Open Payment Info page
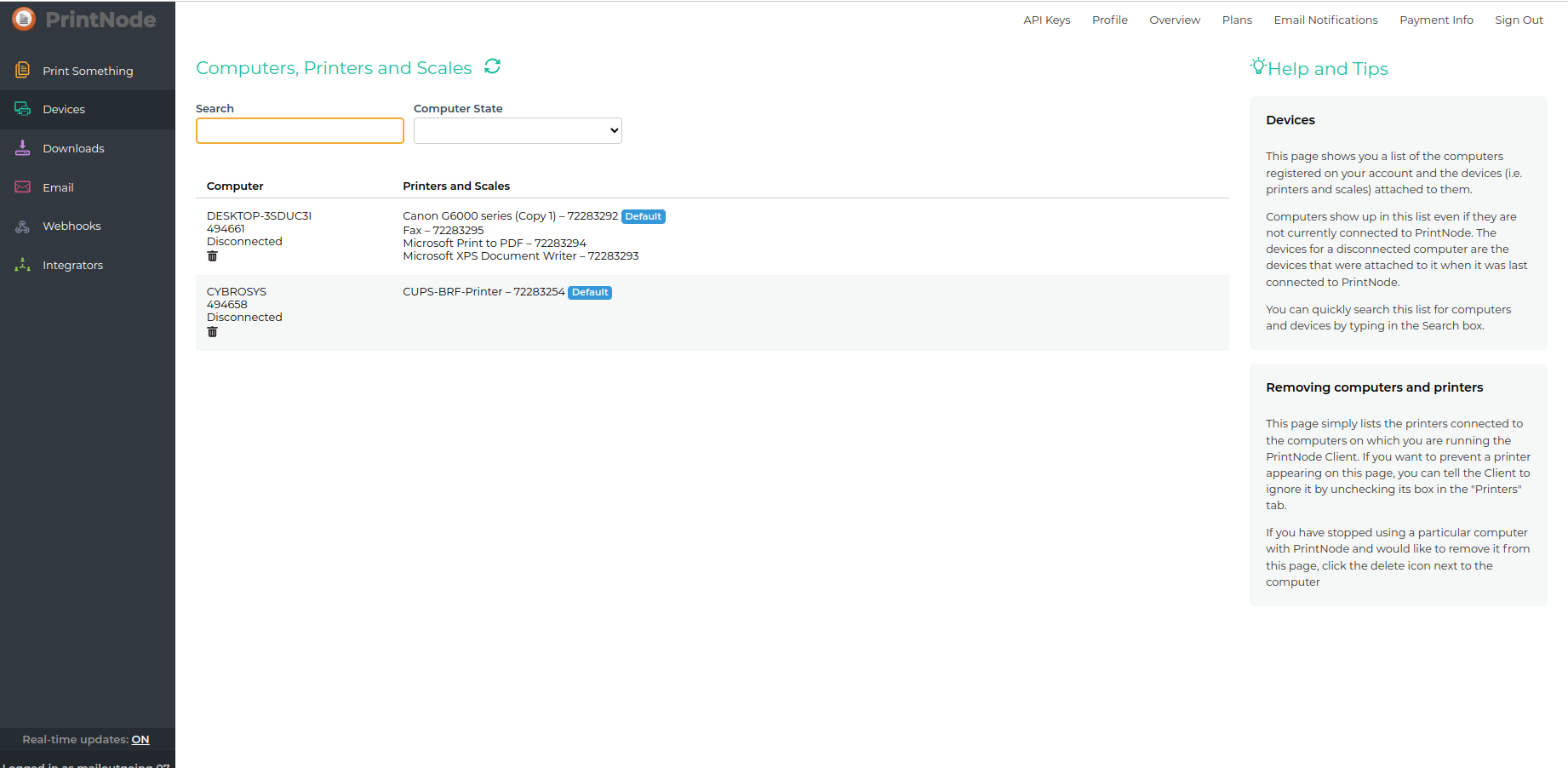The image size is (1568, 768). pyautogui.click(x=1436, y=20)
